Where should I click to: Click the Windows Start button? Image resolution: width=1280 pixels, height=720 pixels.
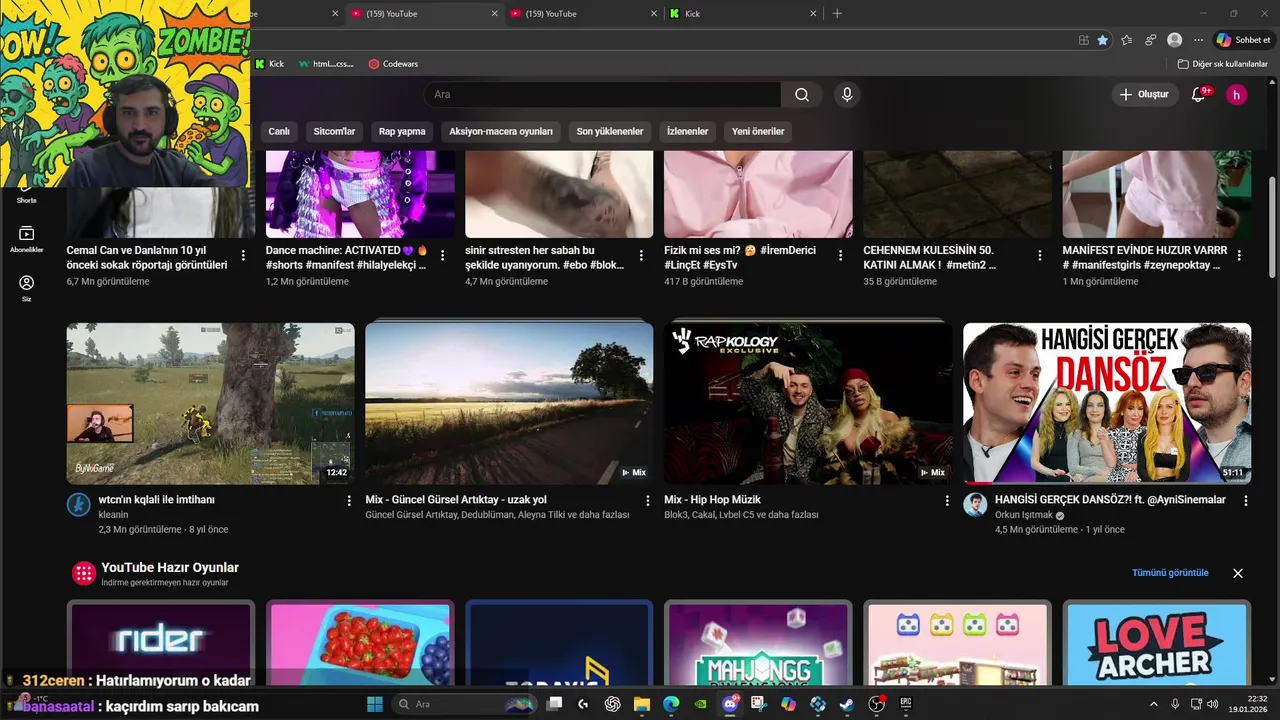(375, 704)
